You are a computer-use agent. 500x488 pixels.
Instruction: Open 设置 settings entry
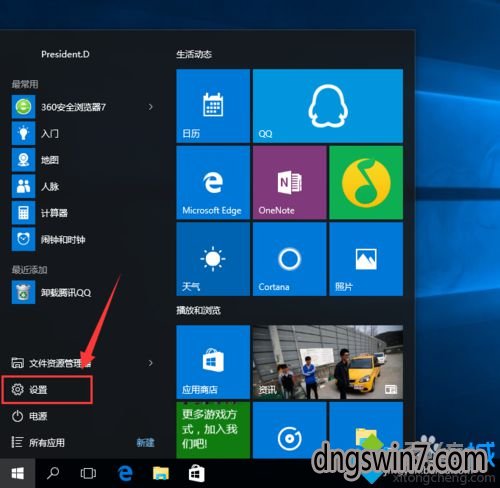pyautogui.click(x=47, y=390)
